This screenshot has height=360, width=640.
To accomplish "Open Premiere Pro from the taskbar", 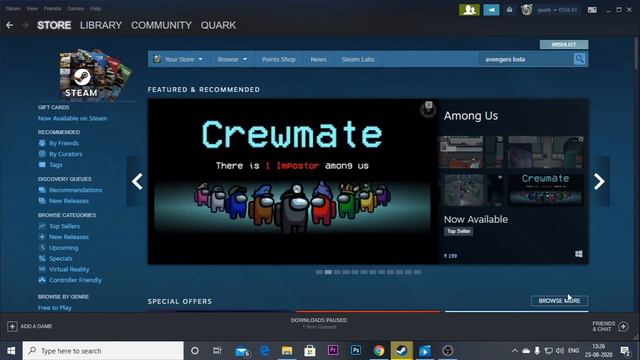I will point(333,350).
